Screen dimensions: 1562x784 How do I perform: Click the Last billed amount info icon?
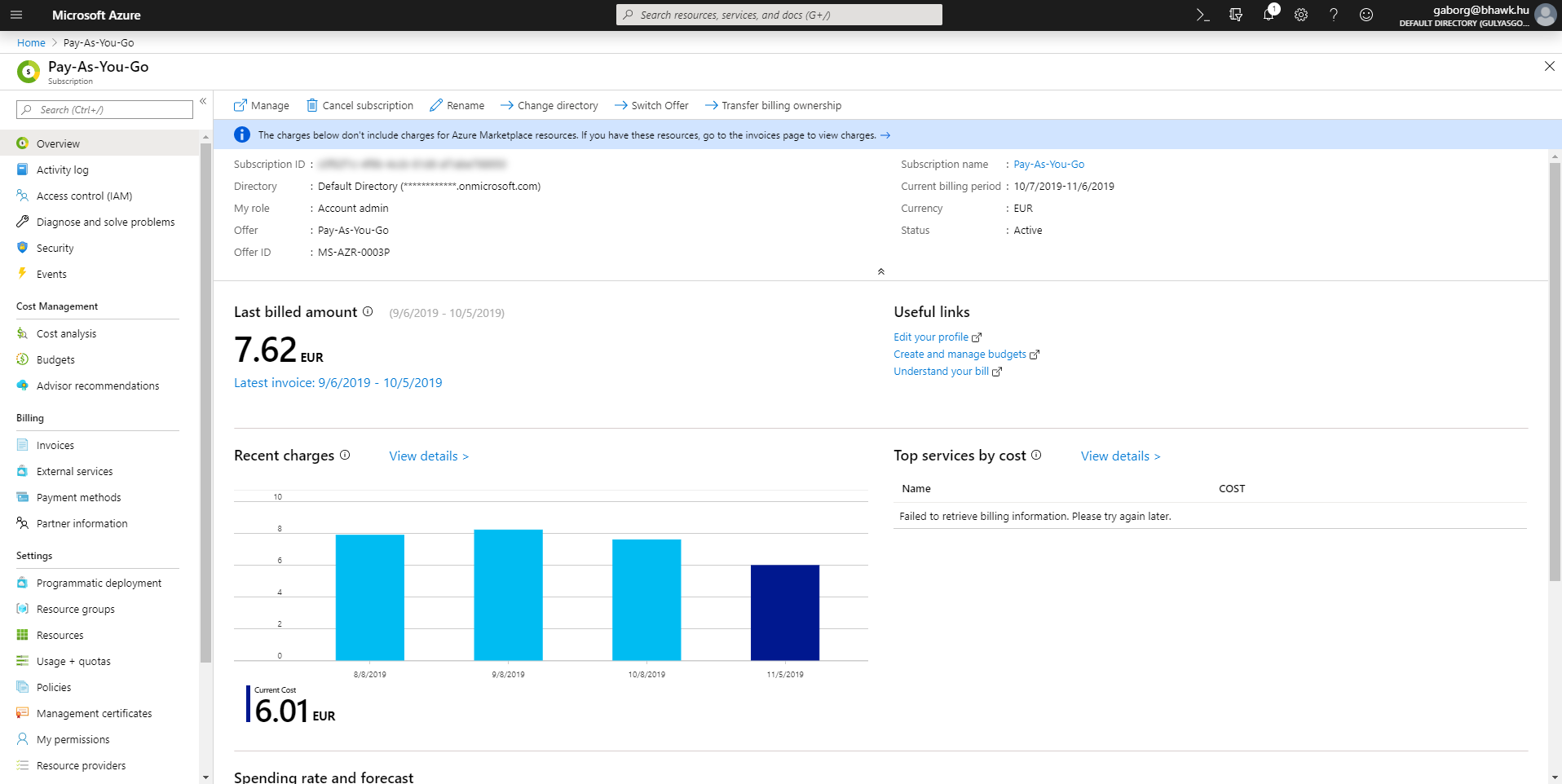[368, 311]
